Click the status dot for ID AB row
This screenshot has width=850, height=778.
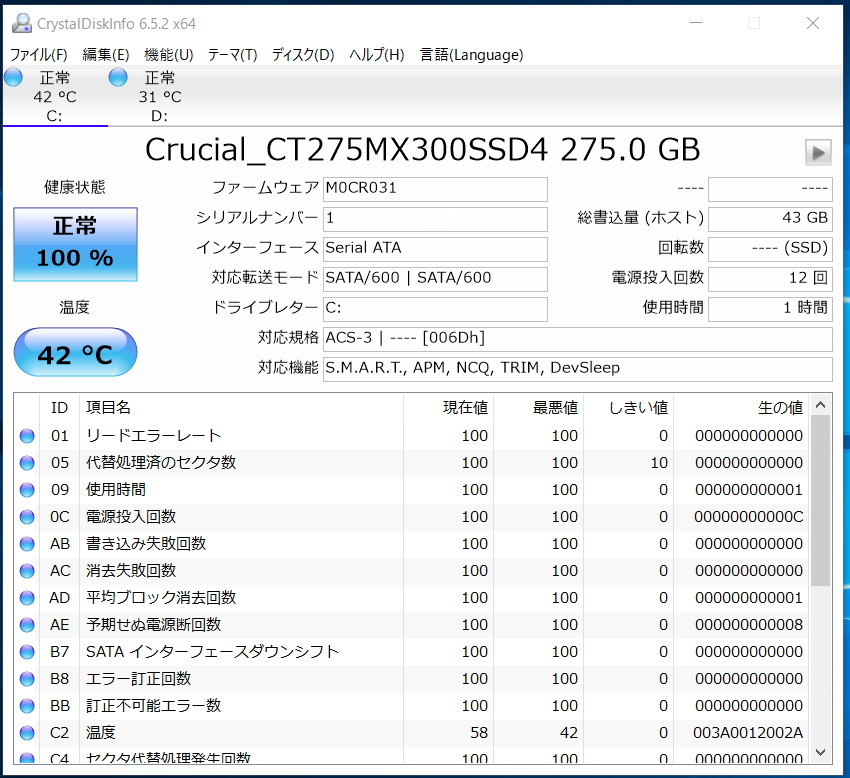pos(27,544)
